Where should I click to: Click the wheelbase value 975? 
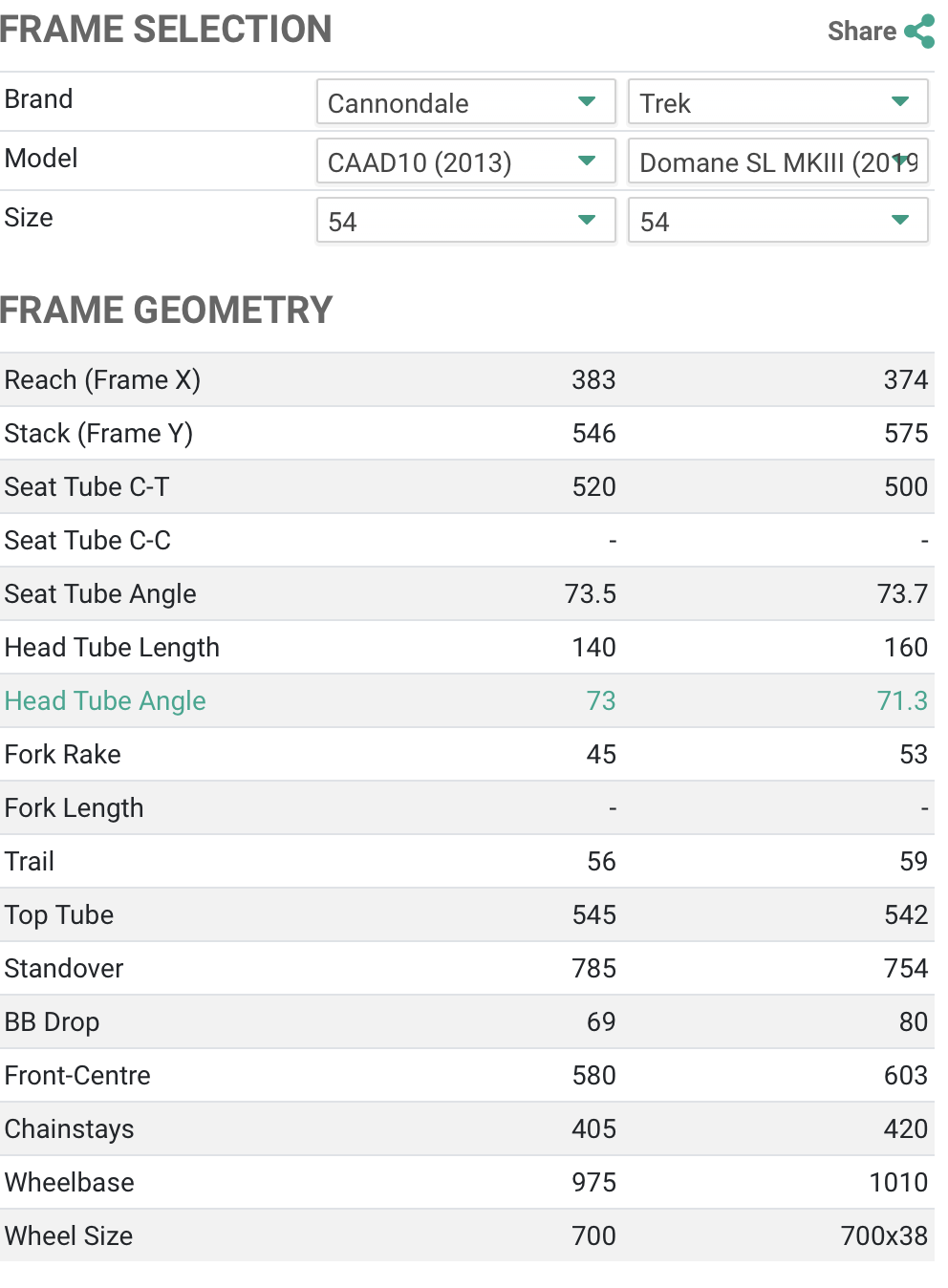(x=593, y=1183)
